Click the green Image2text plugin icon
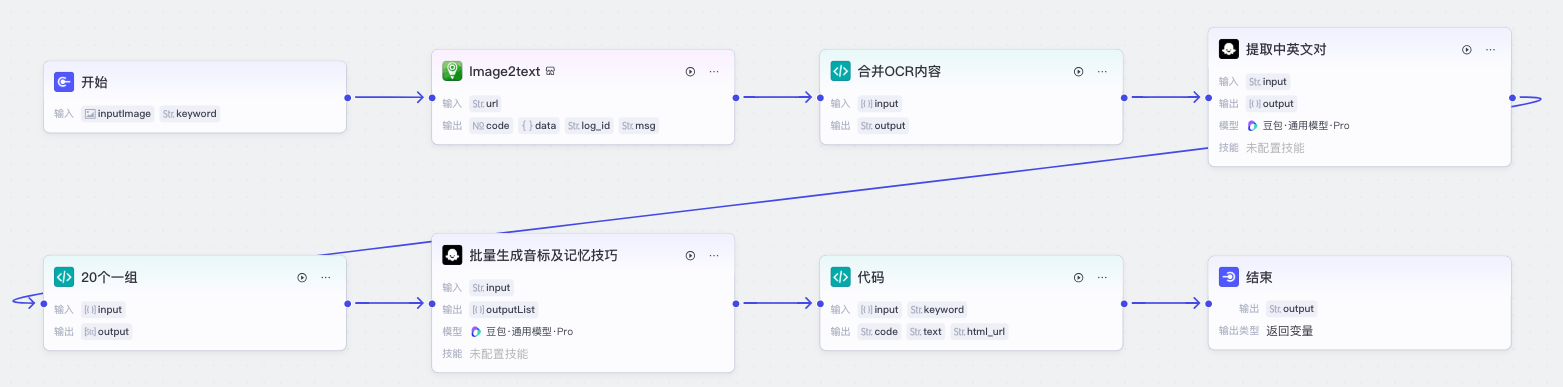The height and width of the screenshot is (387, 1563). pos(452,71)
